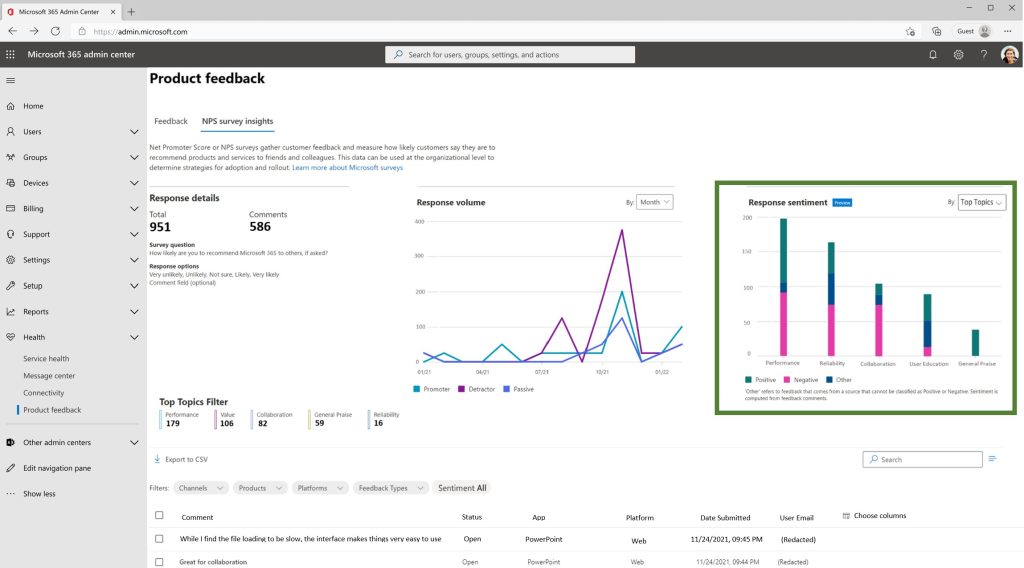Image resolution: width=1024 pixels, height=568 pixels.
Task: Click the Export to CSV download icon
Action: [157, 459]
